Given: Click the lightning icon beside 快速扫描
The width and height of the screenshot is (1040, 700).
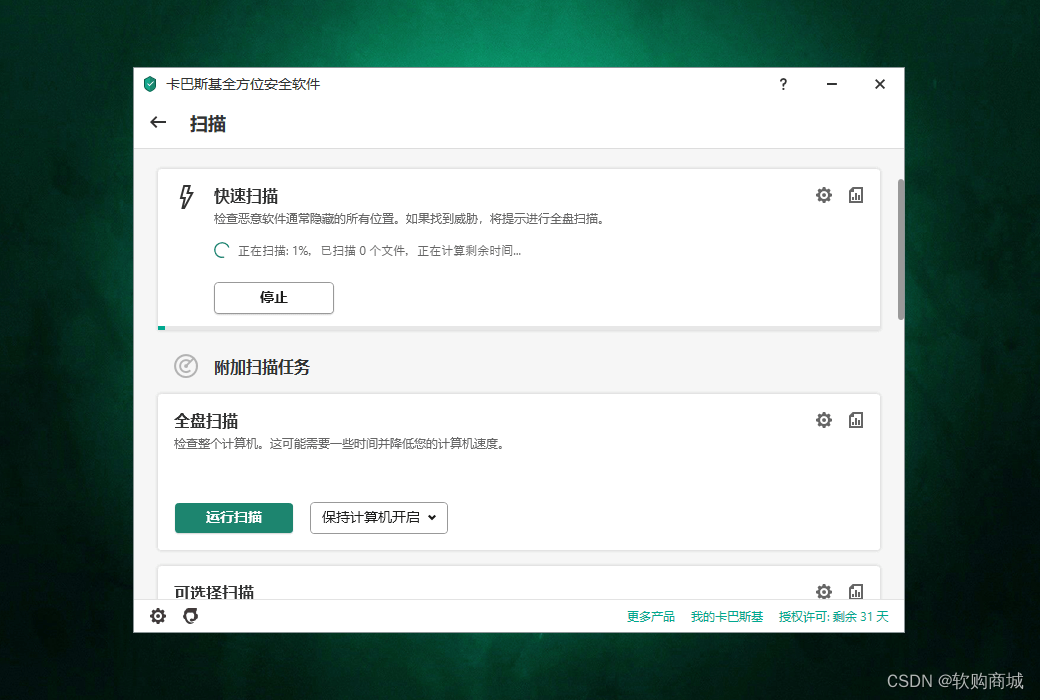Looking at the screenshot, I should (x=186, y=197).
